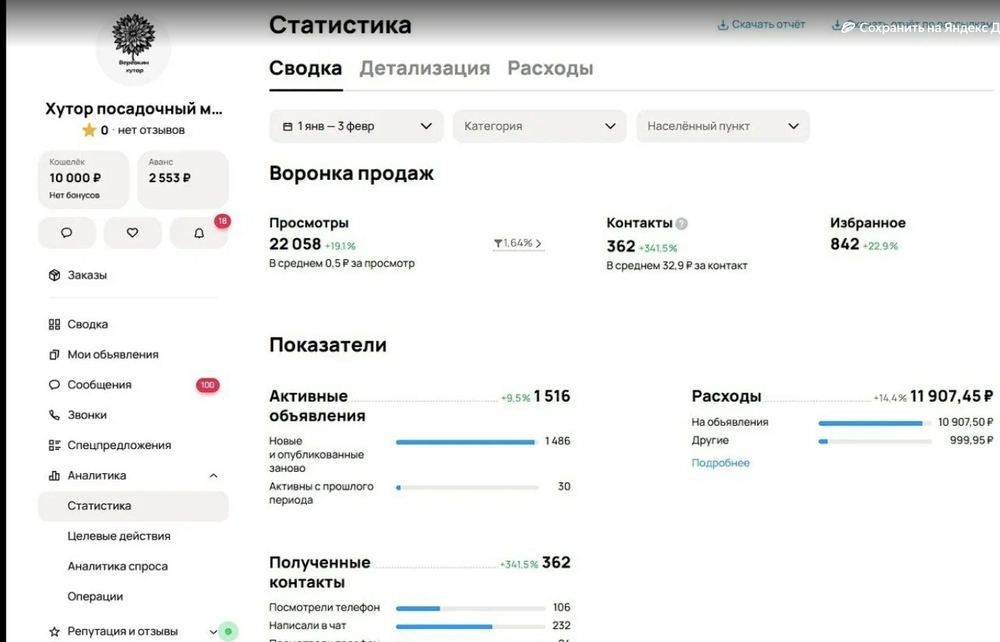Viewport: 1000px width, 642px height.
Task: Click the Мои объявления documents icon
Action: coord(55,354)
